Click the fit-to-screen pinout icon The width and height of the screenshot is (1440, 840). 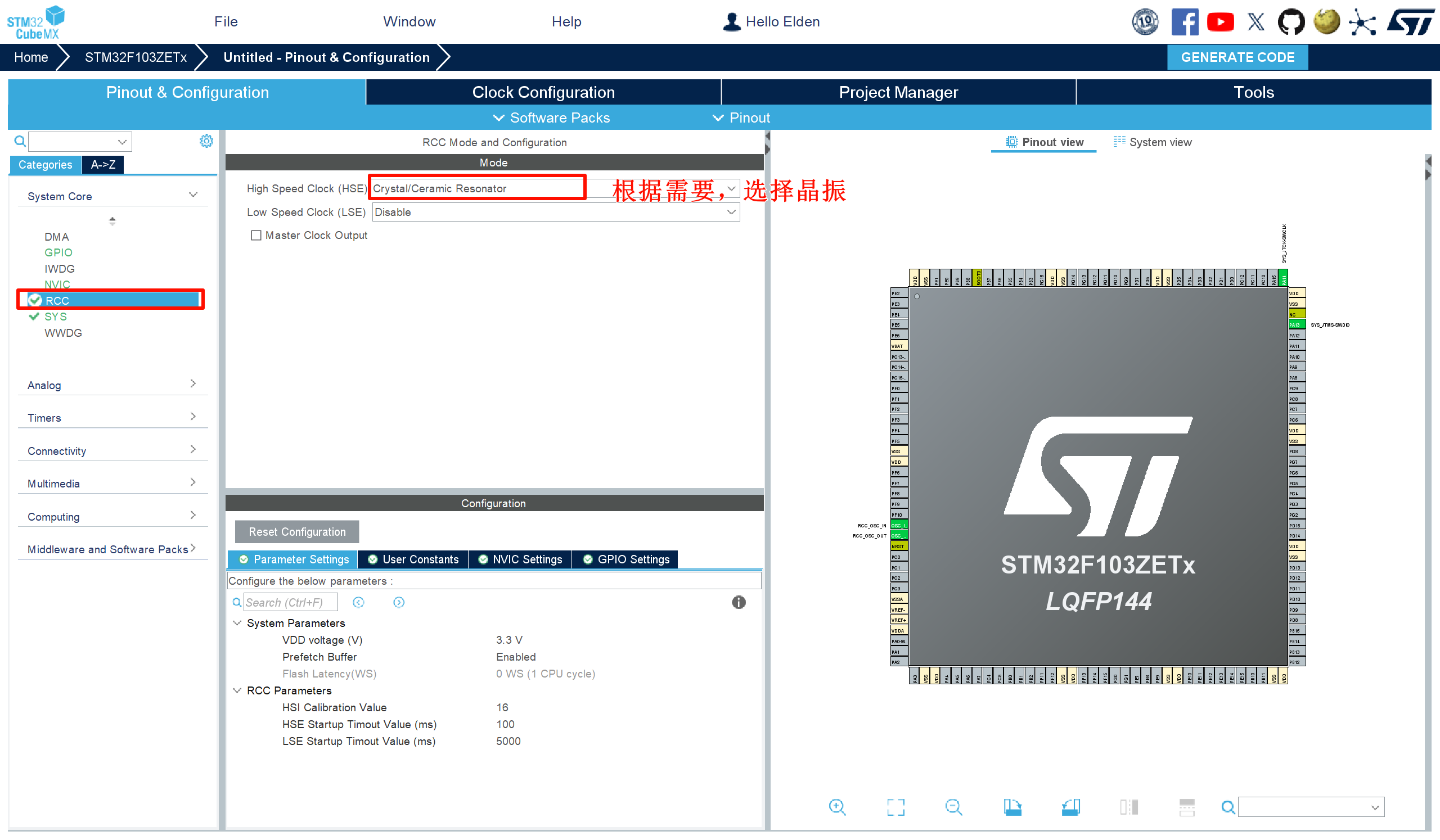click(895, 807)
